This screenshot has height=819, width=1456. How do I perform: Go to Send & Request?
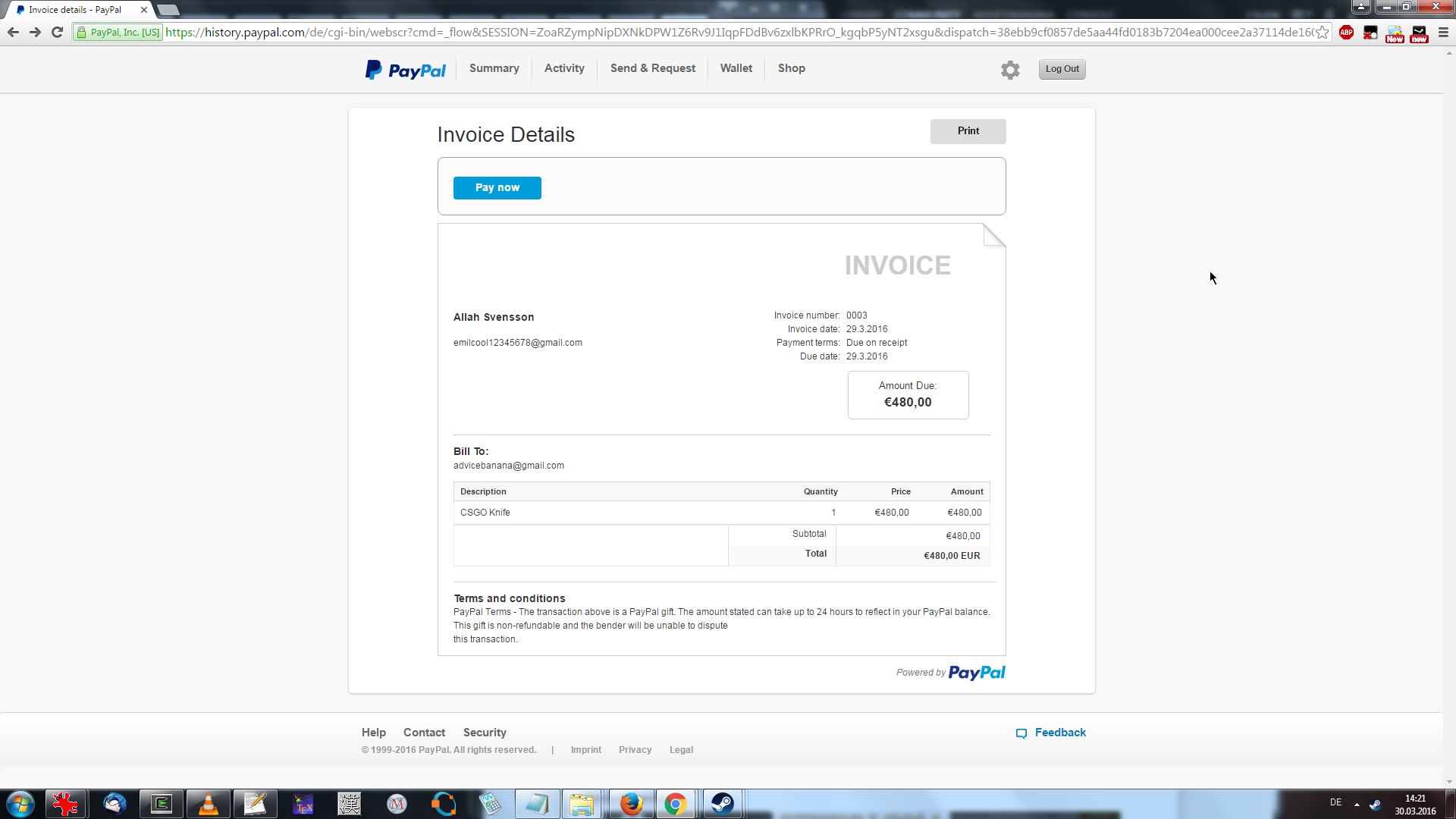point(652,68)
